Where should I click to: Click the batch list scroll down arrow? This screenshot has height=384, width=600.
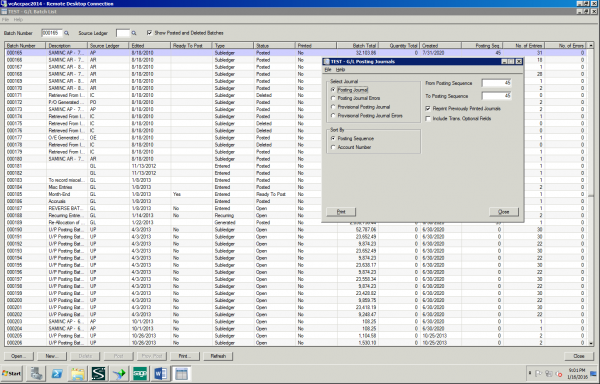590,343
